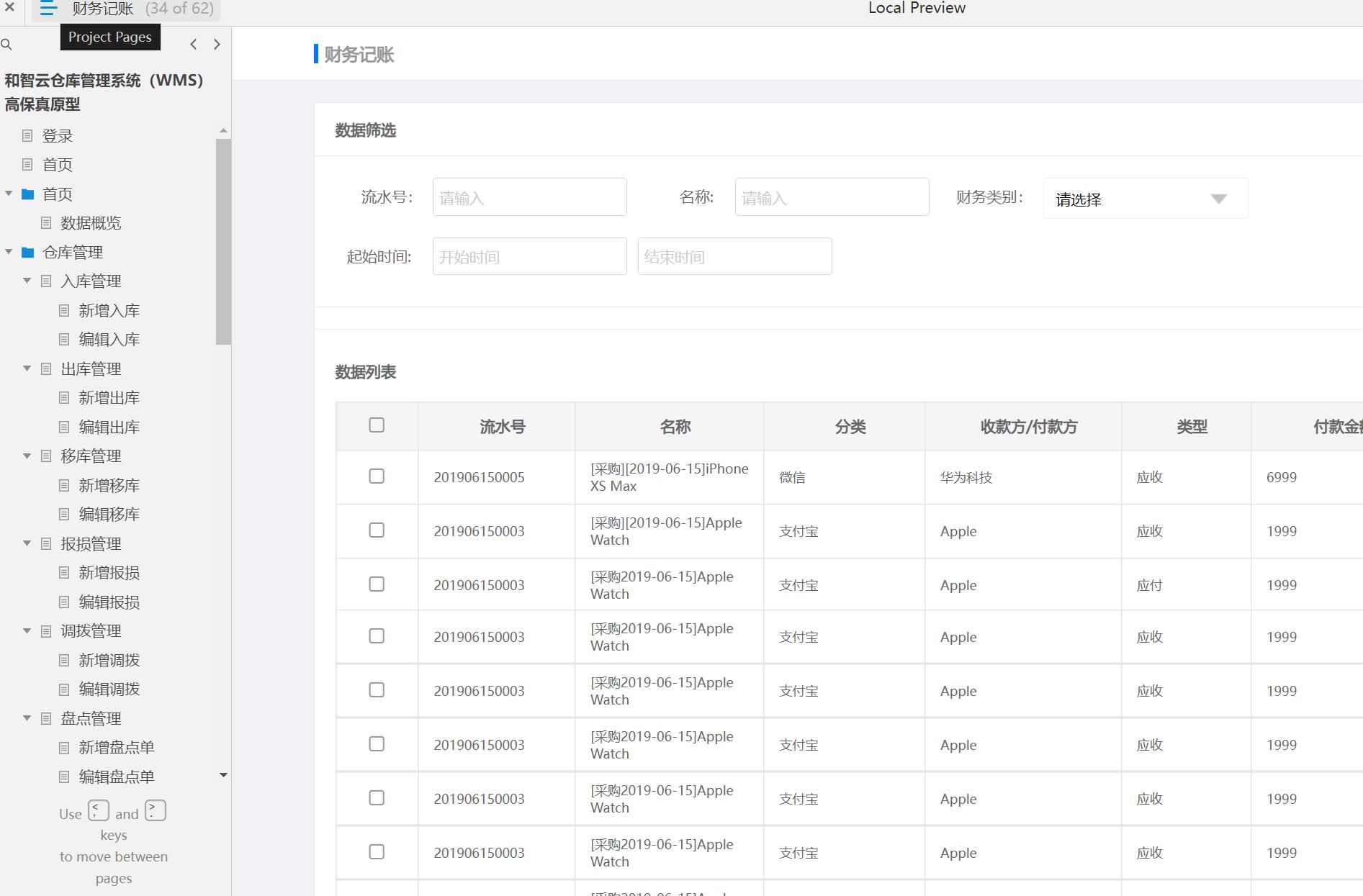The width and height of the screenshot is (1363, 896).
Task: Click the page icon beside 登录
Action: click(x=27, y=135)
